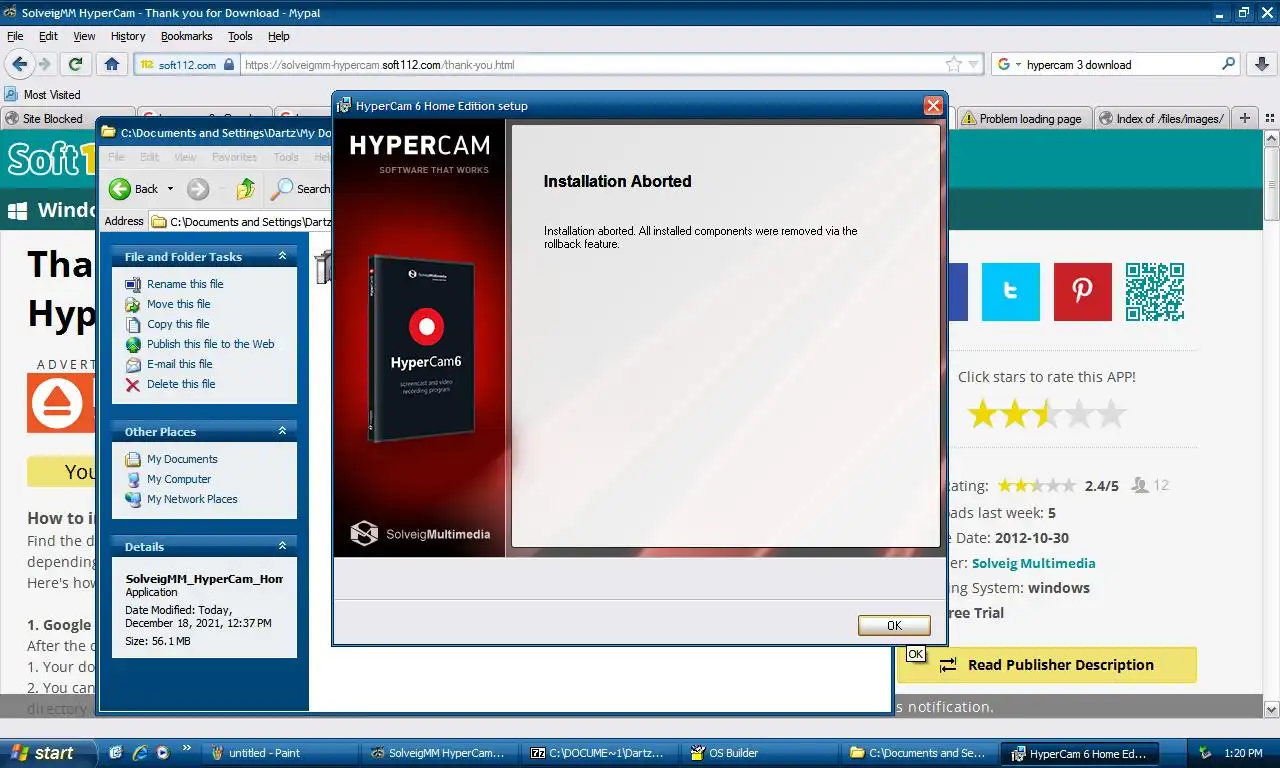Launch Internet Explorer from Quick Launch
The height and width of the screenshot is (768, 1280).
coord(139,753)
